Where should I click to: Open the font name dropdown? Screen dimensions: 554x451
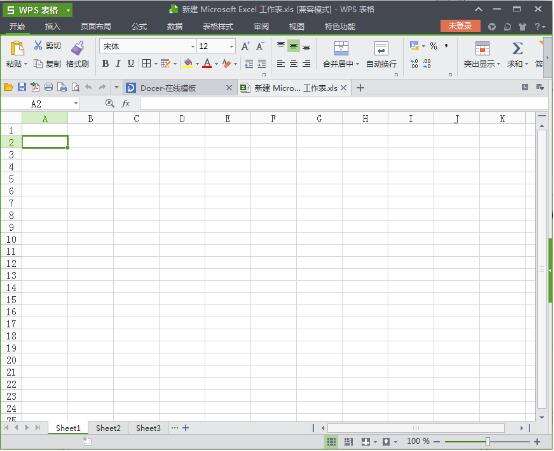193,46
